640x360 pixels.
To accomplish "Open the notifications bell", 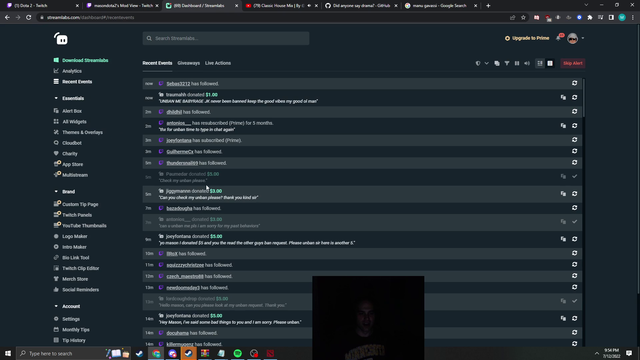I will [558, 38].
